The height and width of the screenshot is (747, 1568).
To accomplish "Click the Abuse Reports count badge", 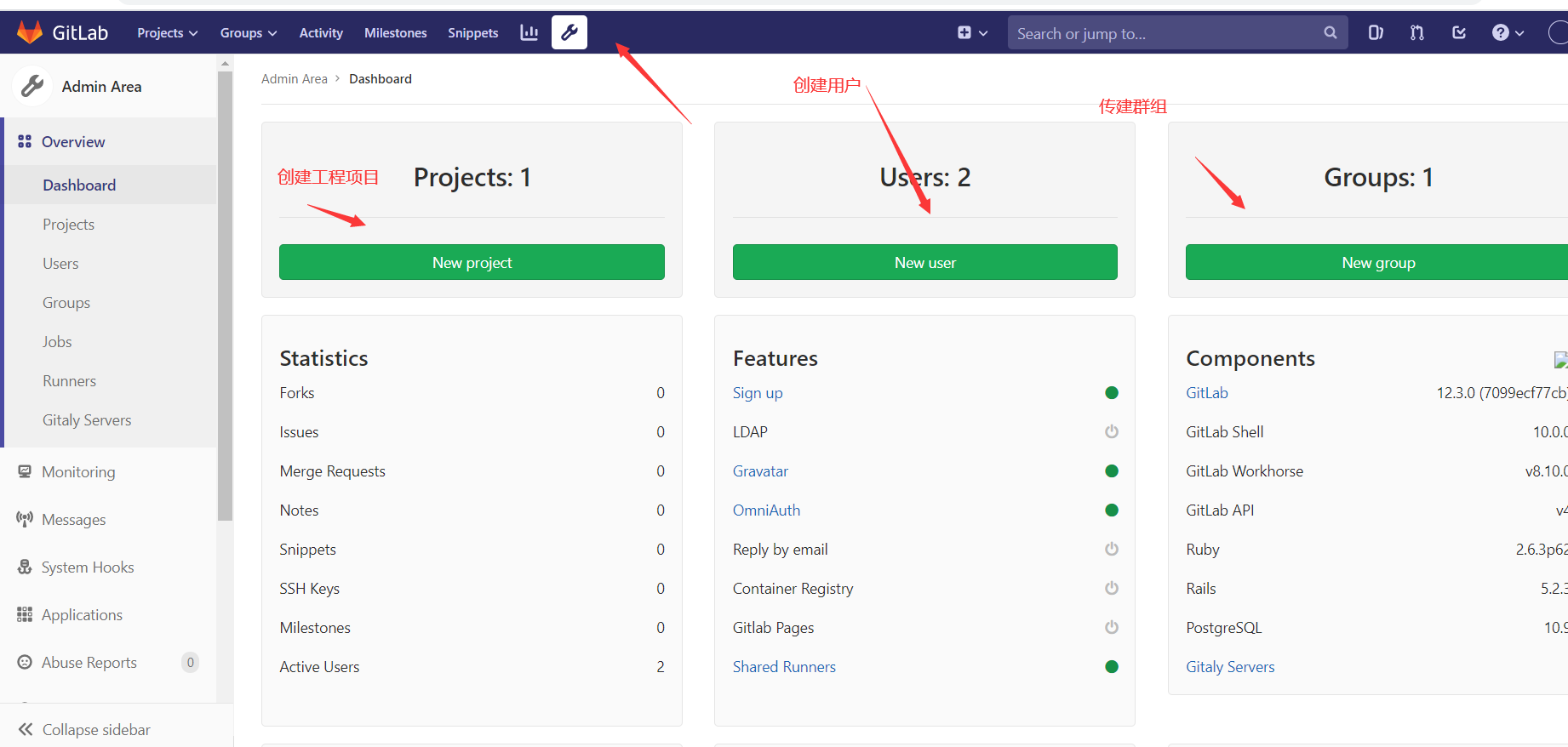I will (190, 662).
